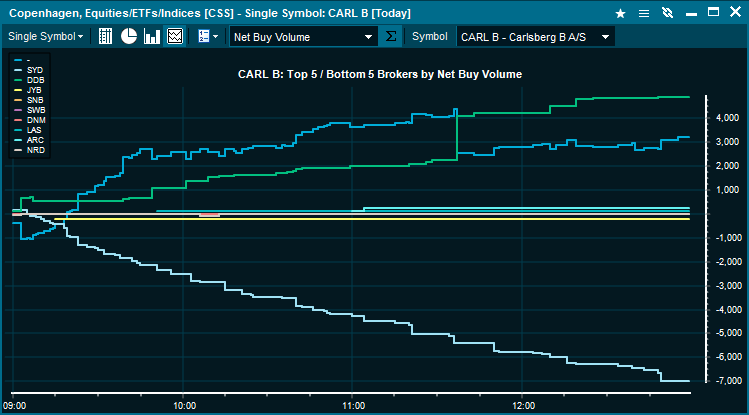Toggle DDB series in the legend
The height and width of the screenshot is (415, 749).
coord(35,79)
